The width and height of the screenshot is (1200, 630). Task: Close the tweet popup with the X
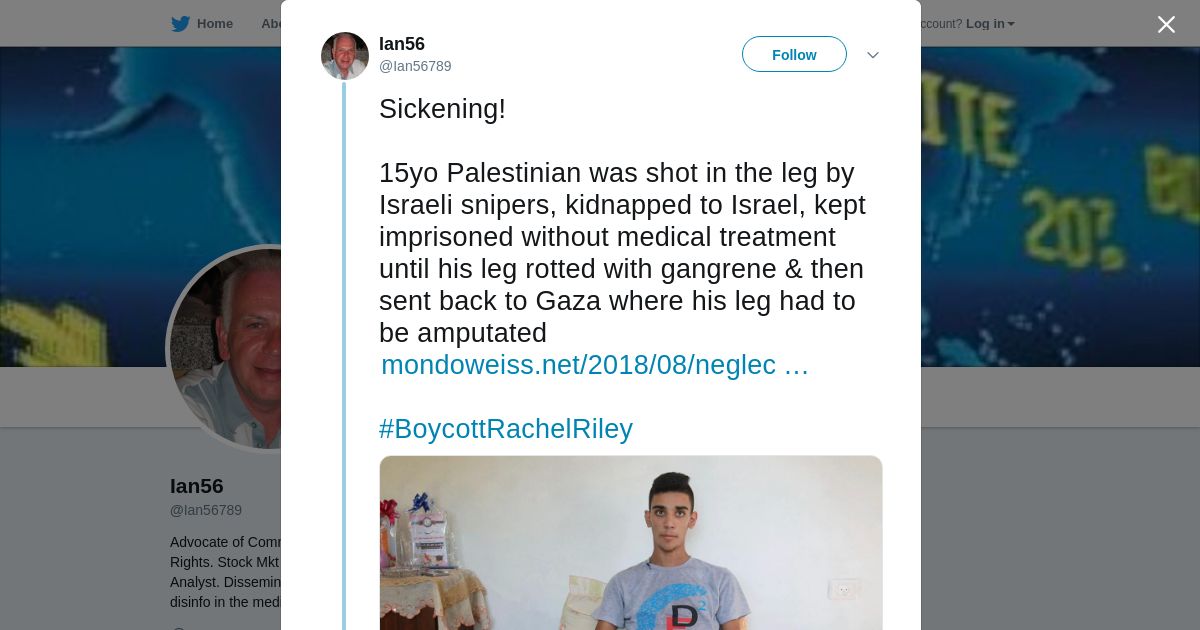1166,25
